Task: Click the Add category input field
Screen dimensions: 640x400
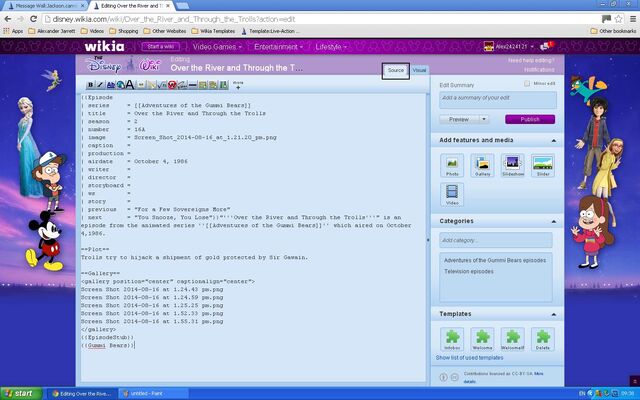Action: point(496,240)
